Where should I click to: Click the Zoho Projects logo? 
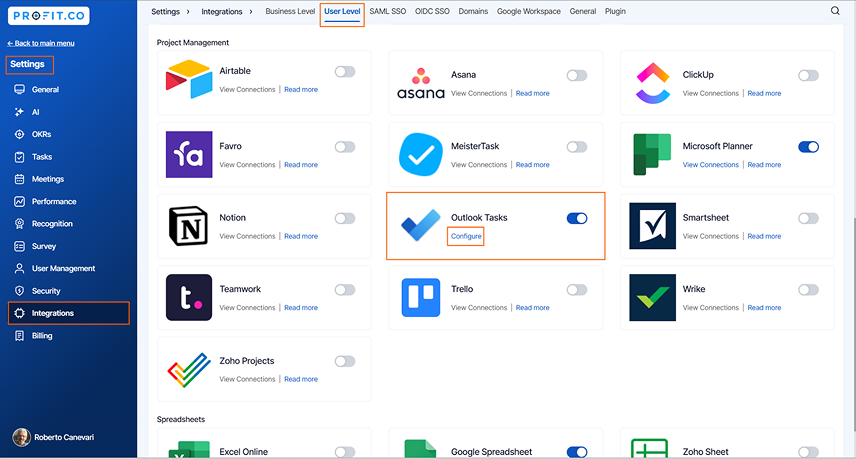pos(189,370)
